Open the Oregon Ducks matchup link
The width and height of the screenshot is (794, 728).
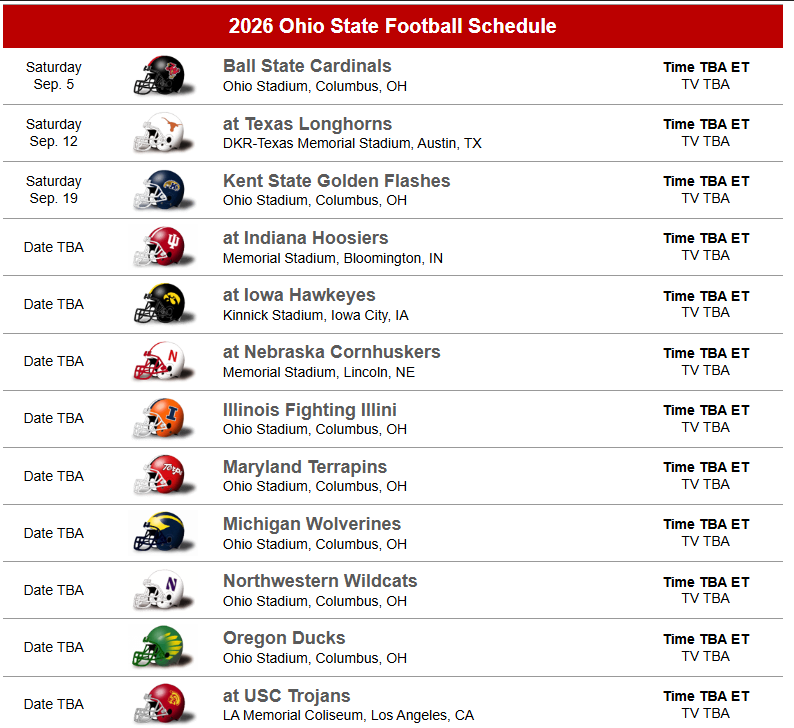(284, 638)
